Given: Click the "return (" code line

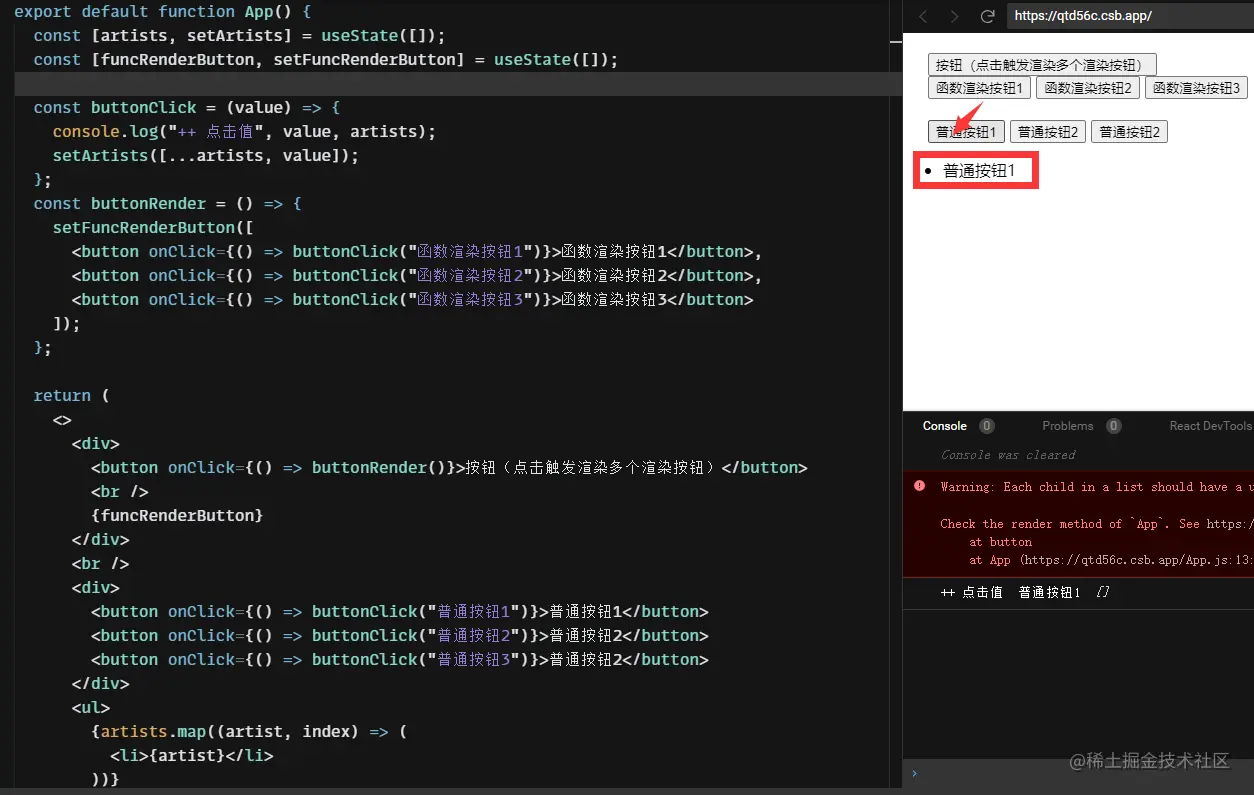Looking at the screenshot, I should pos(71,396).
